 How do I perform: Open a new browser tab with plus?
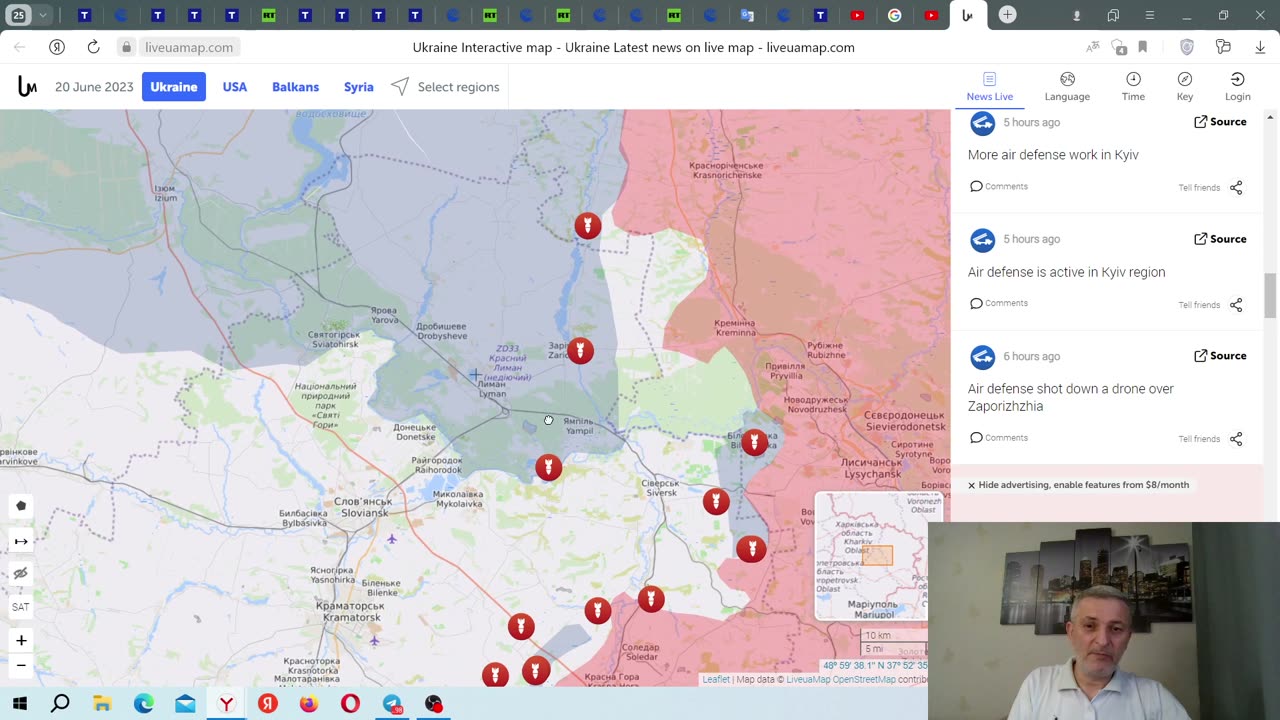tap(1007, 15)
